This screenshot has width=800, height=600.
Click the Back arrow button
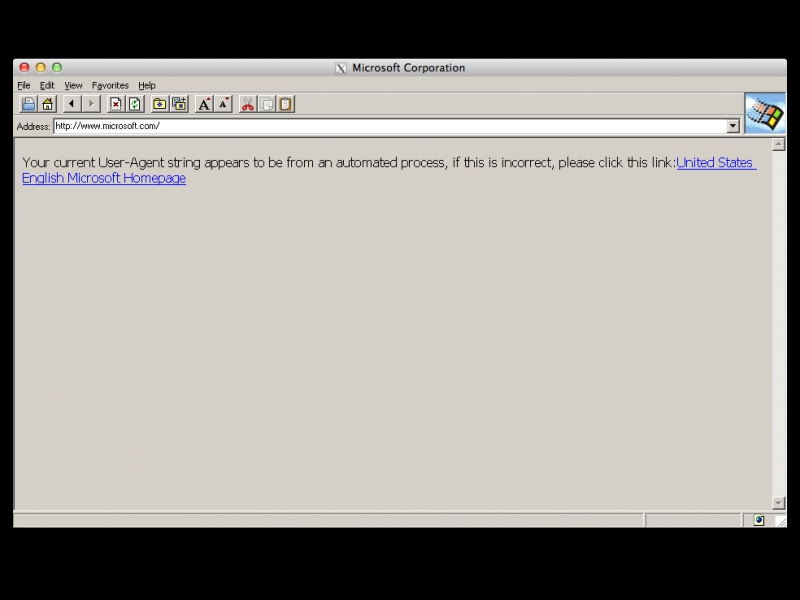(72, 104)
